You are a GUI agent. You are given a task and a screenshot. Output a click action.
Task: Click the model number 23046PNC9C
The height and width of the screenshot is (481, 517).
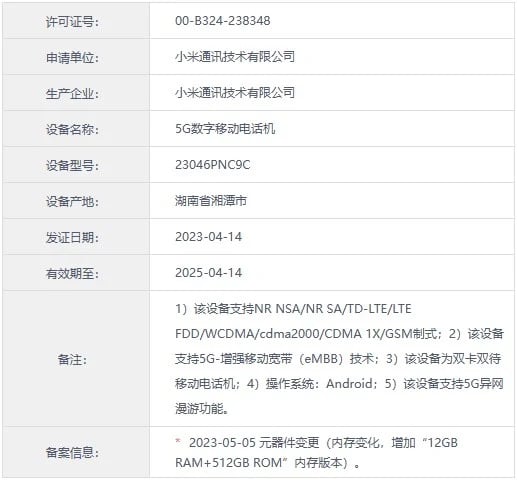point(213,165)
